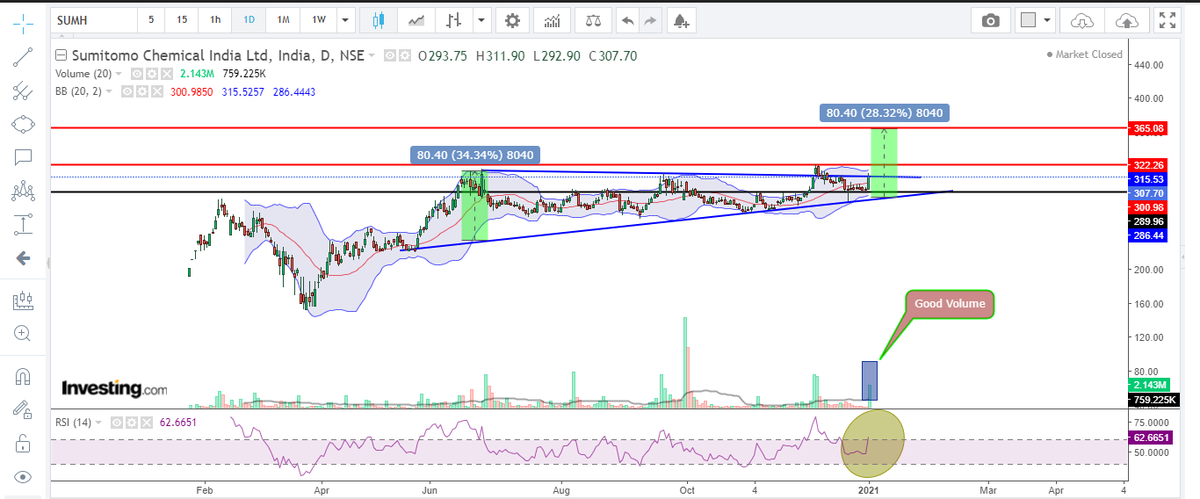
Task: Switch to the 5 minute interval
Action: tap(151, 20)
